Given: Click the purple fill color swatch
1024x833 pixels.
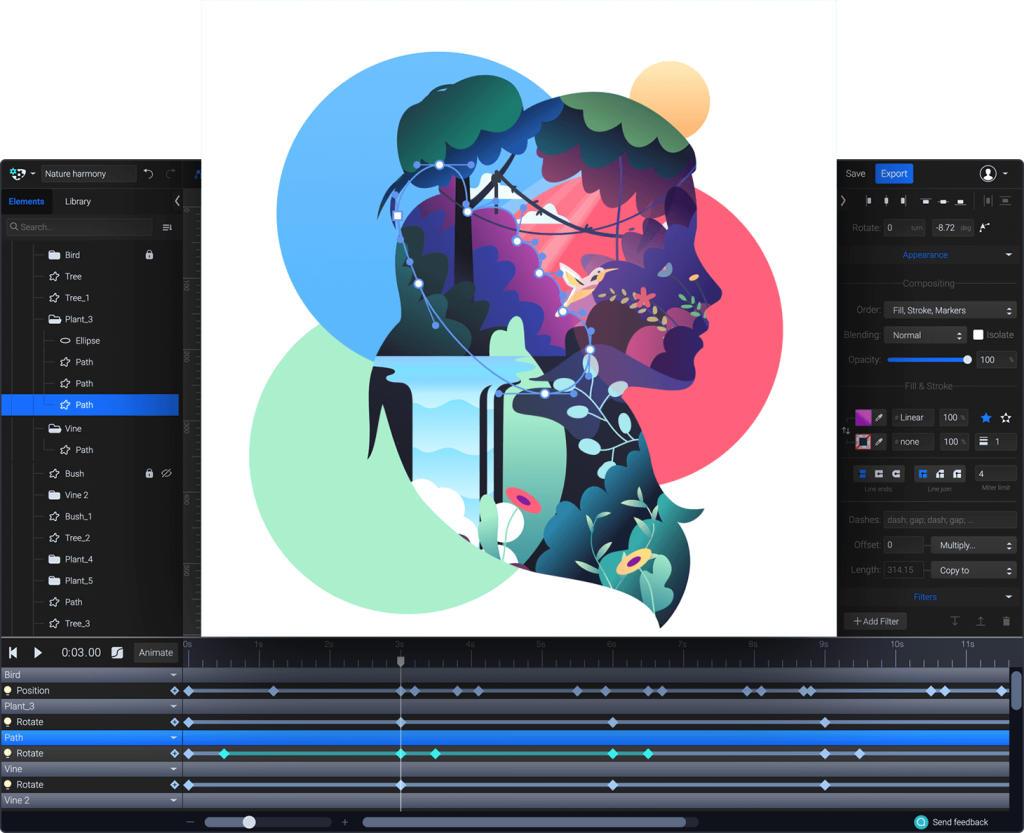Looking at the screenshot, I should coord(863,418).
